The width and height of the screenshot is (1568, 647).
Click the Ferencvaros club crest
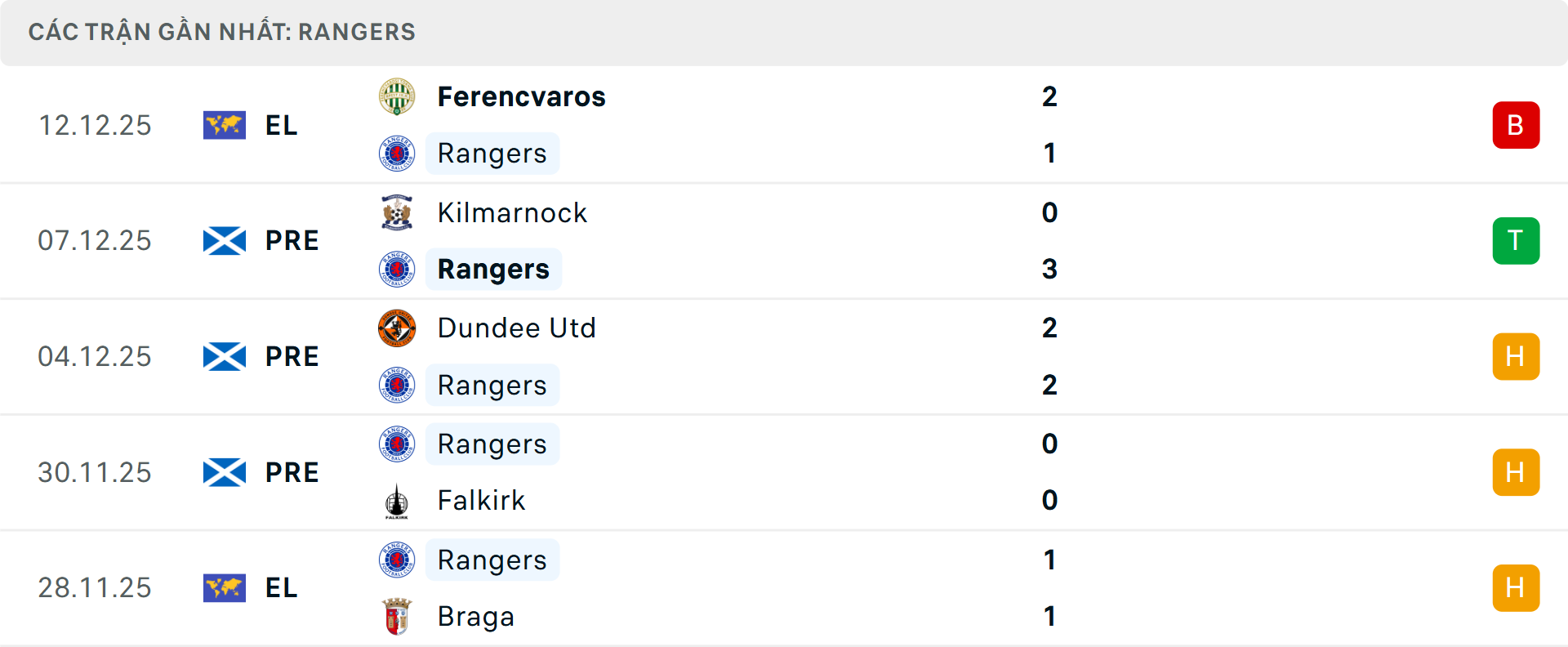click(x=397, y=96)
